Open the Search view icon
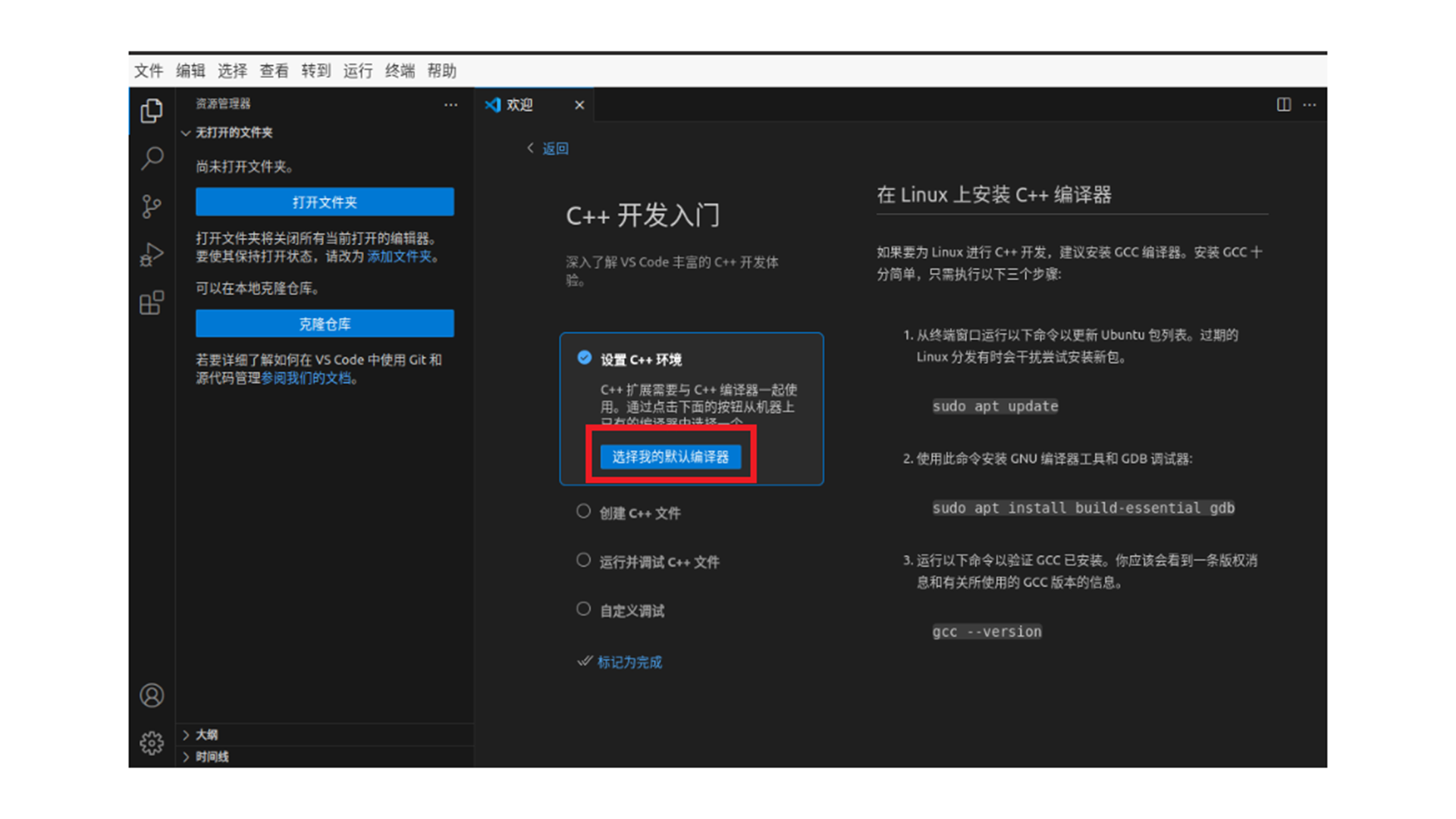The width and height of the screenshot is (1456, 819). [152, 158]
